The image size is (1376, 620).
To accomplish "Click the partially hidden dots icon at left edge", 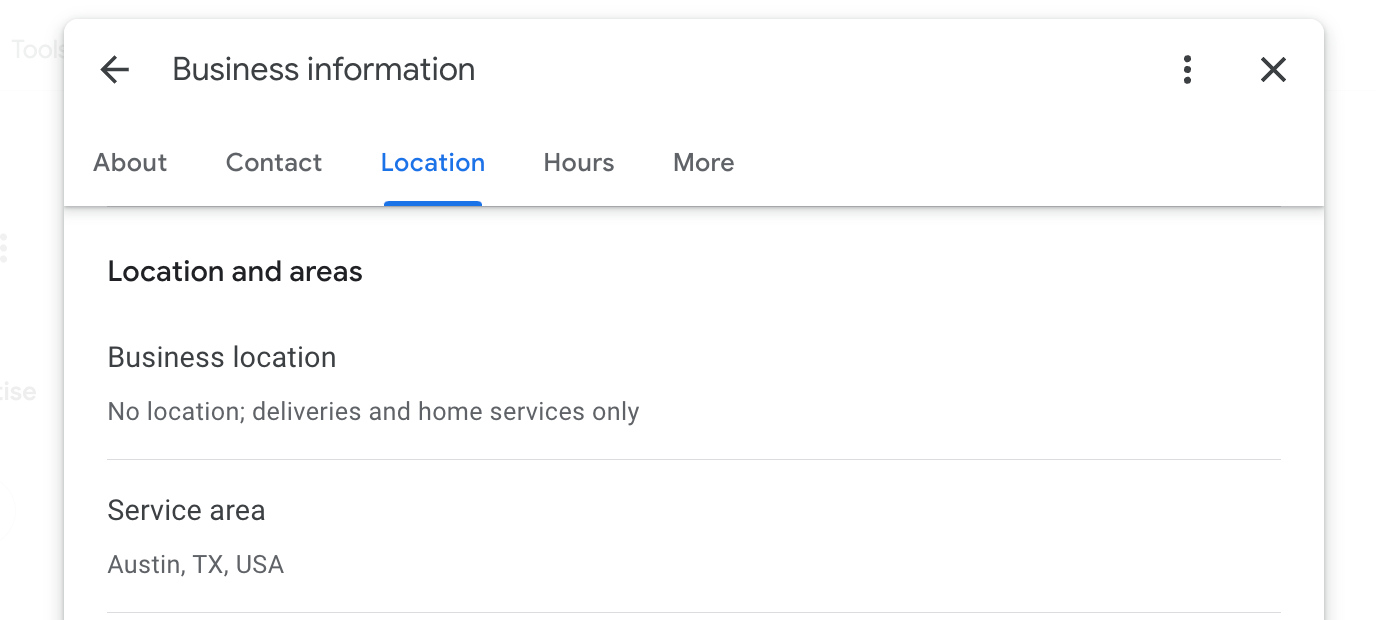I will tap(4, 248).
